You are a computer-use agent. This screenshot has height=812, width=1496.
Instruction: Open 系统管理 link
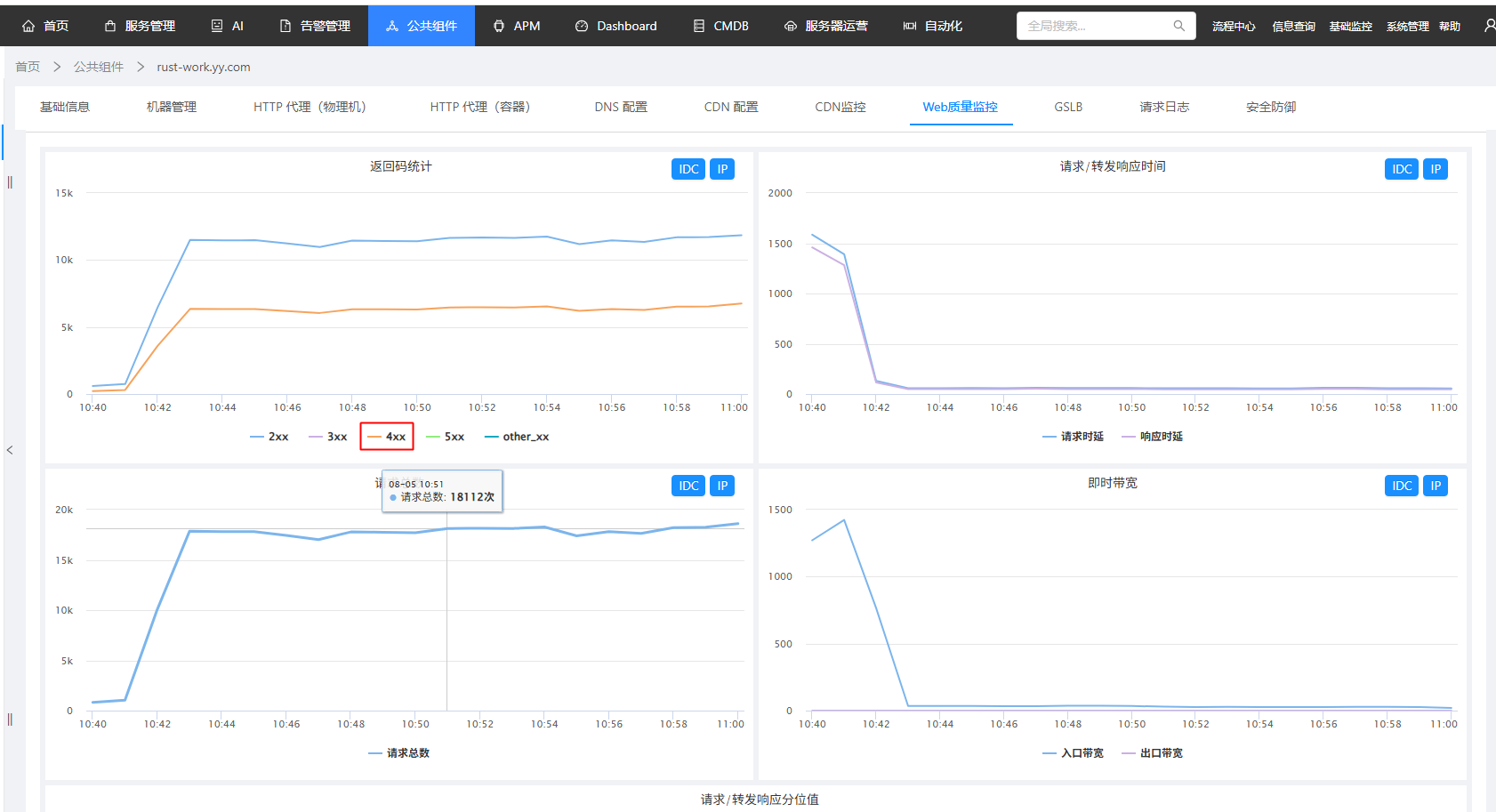1407,27
